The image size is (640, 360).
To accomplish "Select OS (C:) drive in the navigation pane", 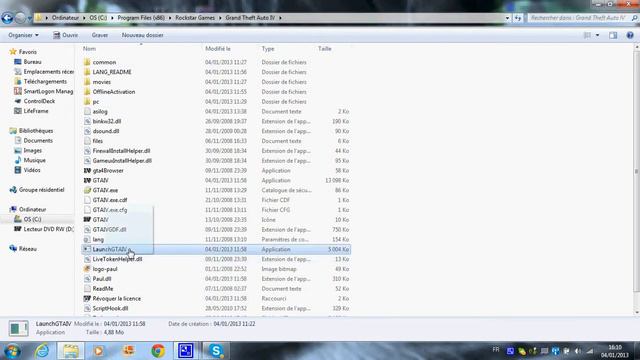I will coord(32,219).
